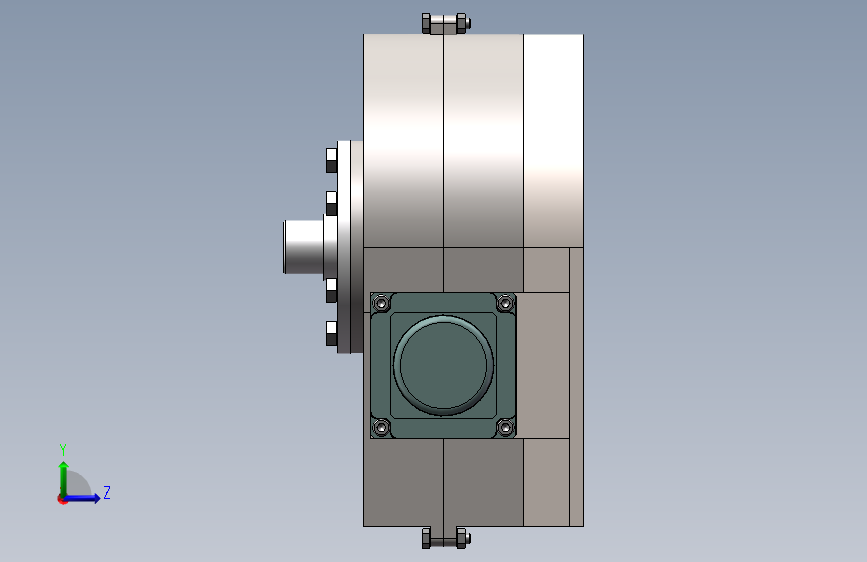Select the tan panel right of green cover

542,365
